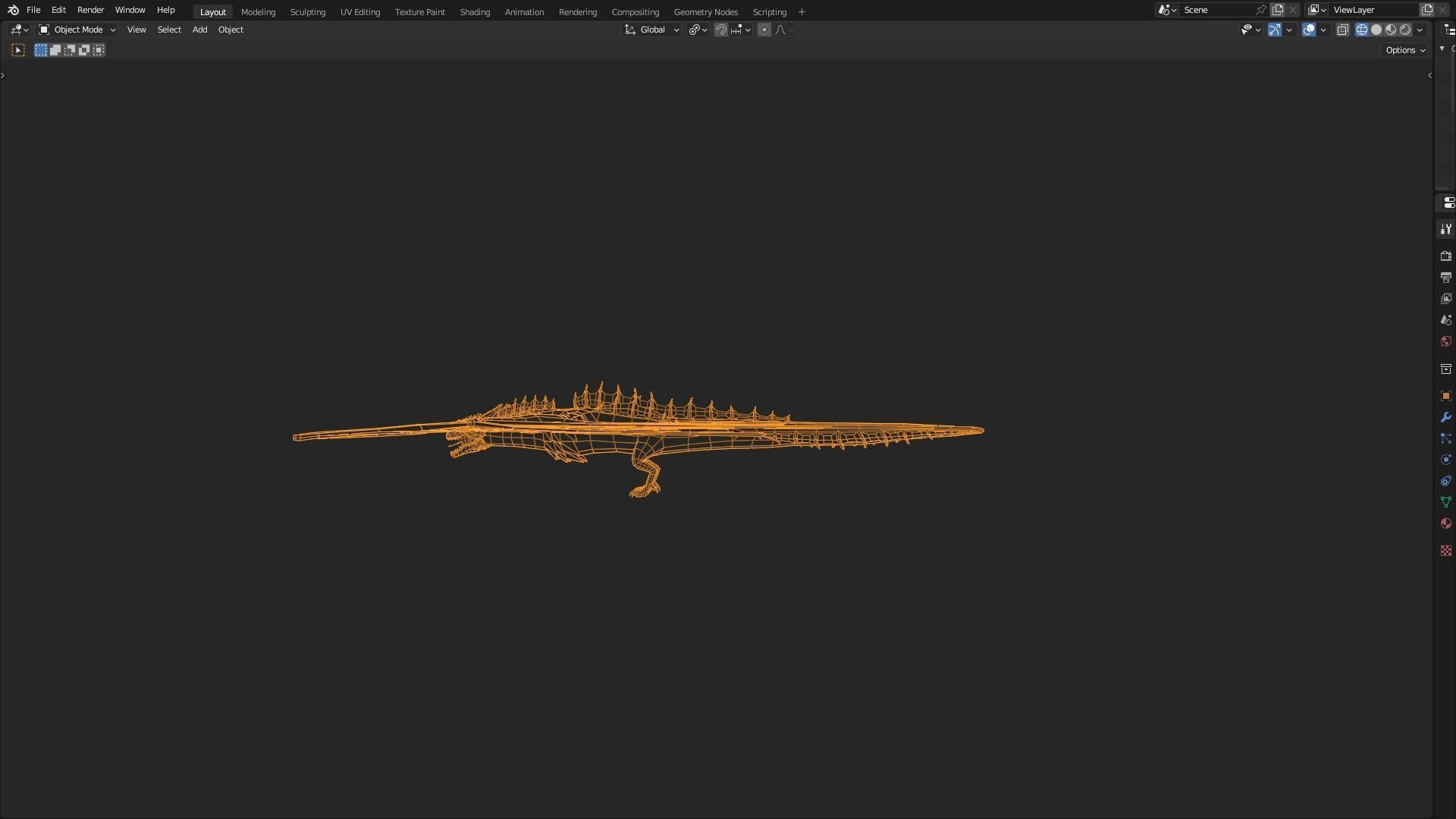Viewport: 1456px width, 819px height.
Task: Switch to the Sculpting workspace tab
Action: click(x=307, y=12)
